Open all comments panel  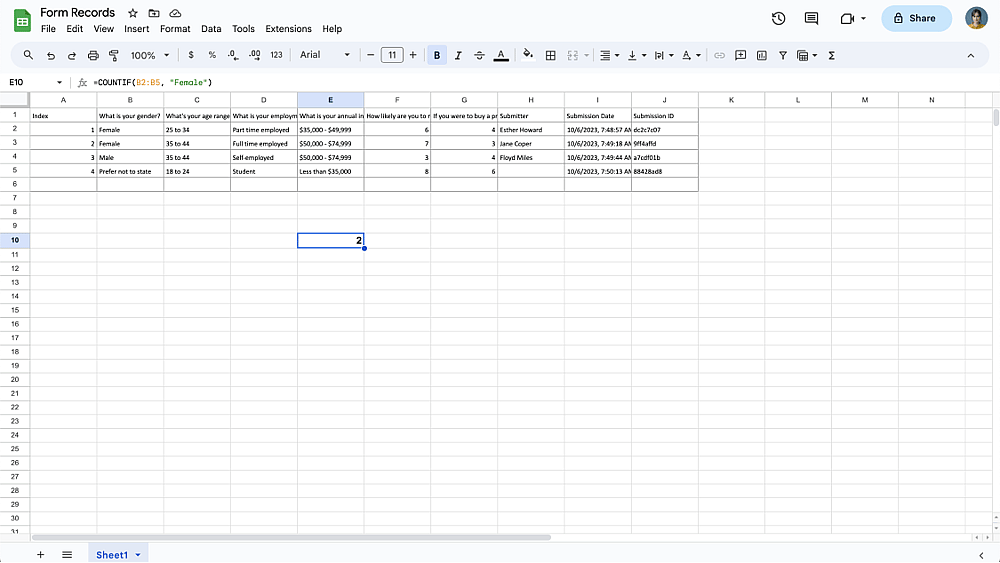[x=811, y=18]
